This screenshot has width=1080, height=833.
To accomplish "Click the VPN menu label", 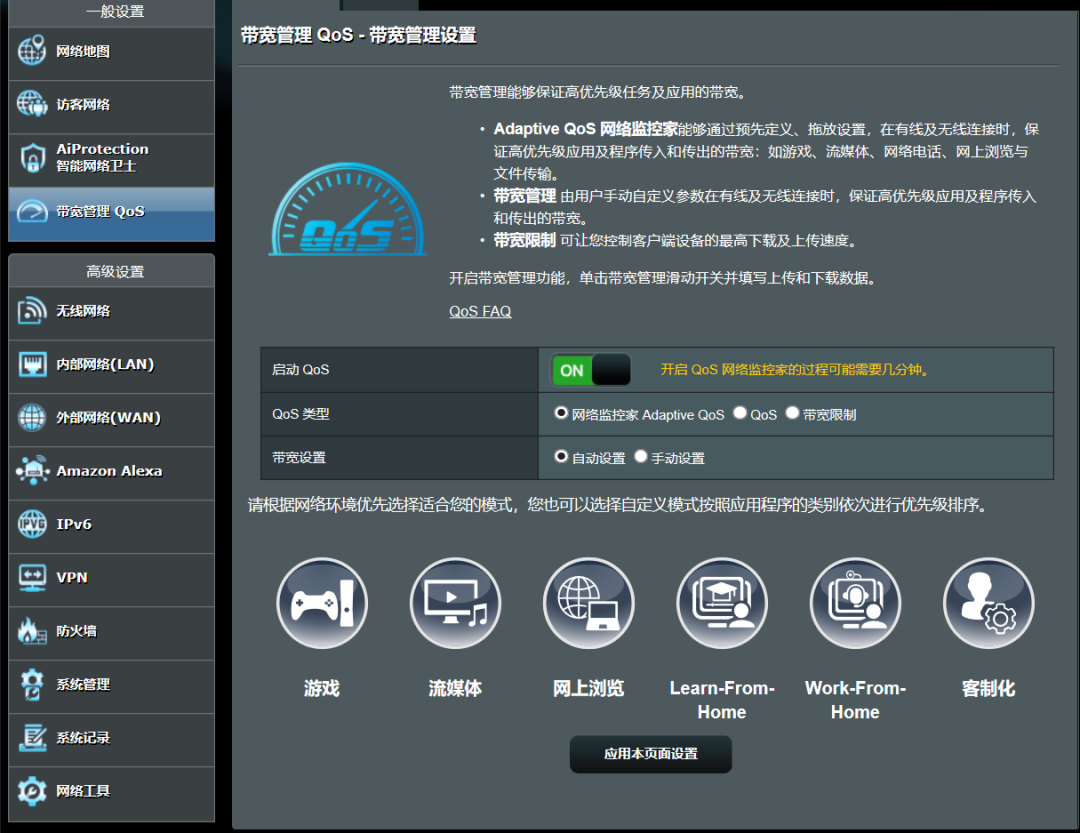I will point(72,577).
